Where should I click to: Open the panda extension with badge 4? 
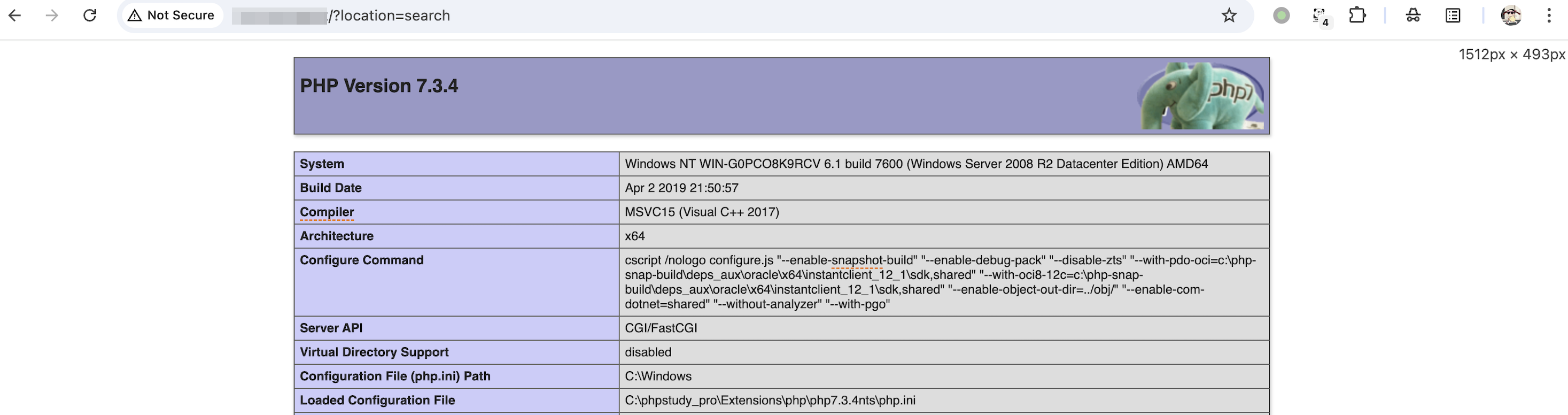click(x=1319, y=16)
